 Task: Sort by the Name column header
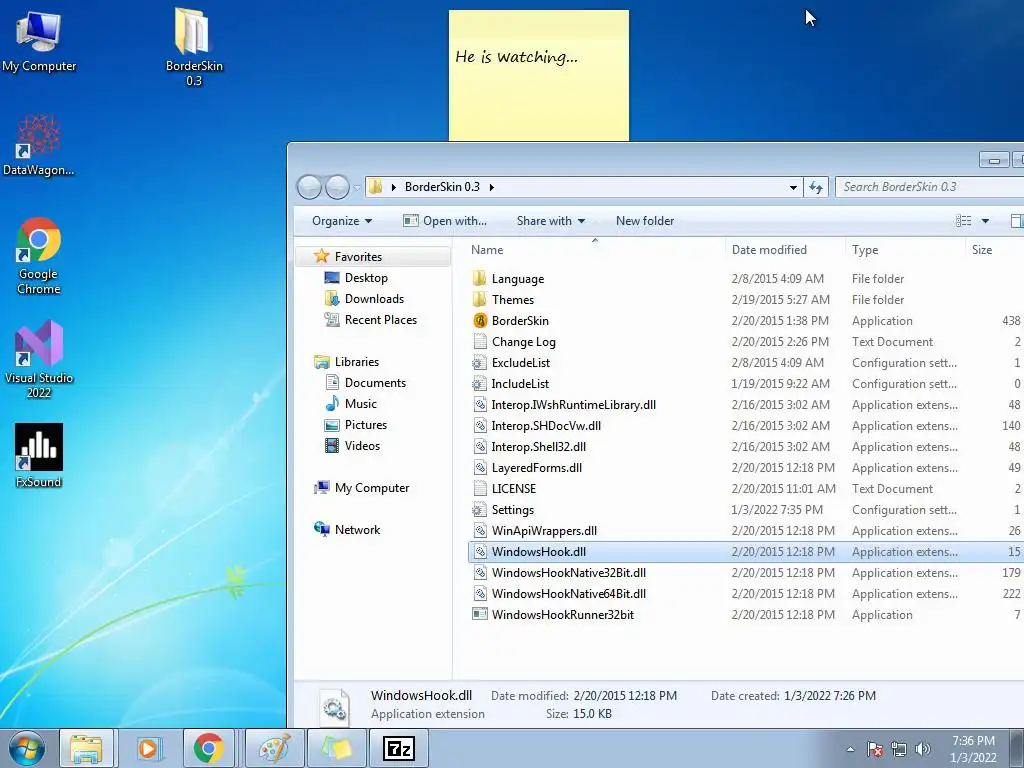[487, 249]
